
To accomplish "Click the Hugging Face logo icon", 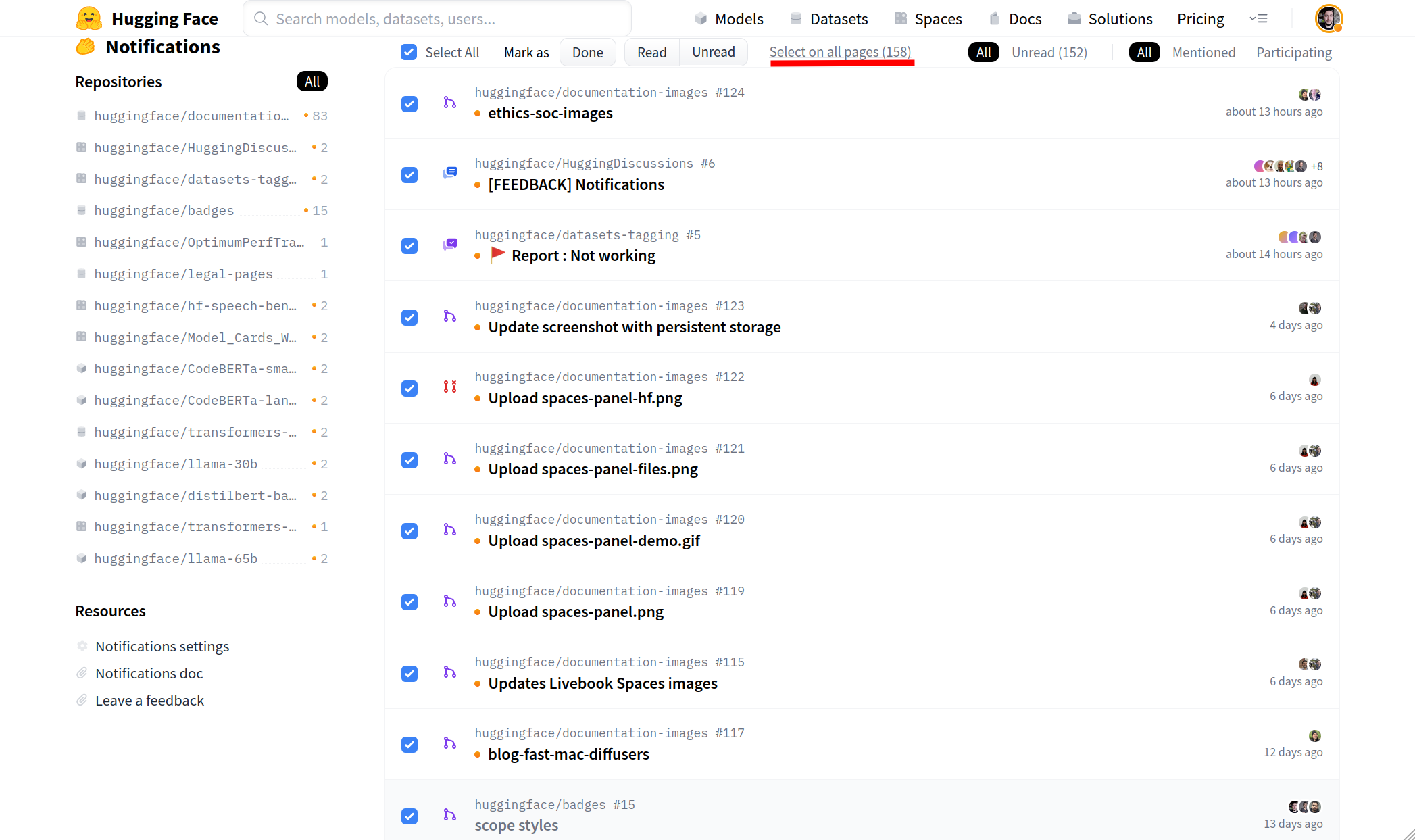I will point(89,18).
